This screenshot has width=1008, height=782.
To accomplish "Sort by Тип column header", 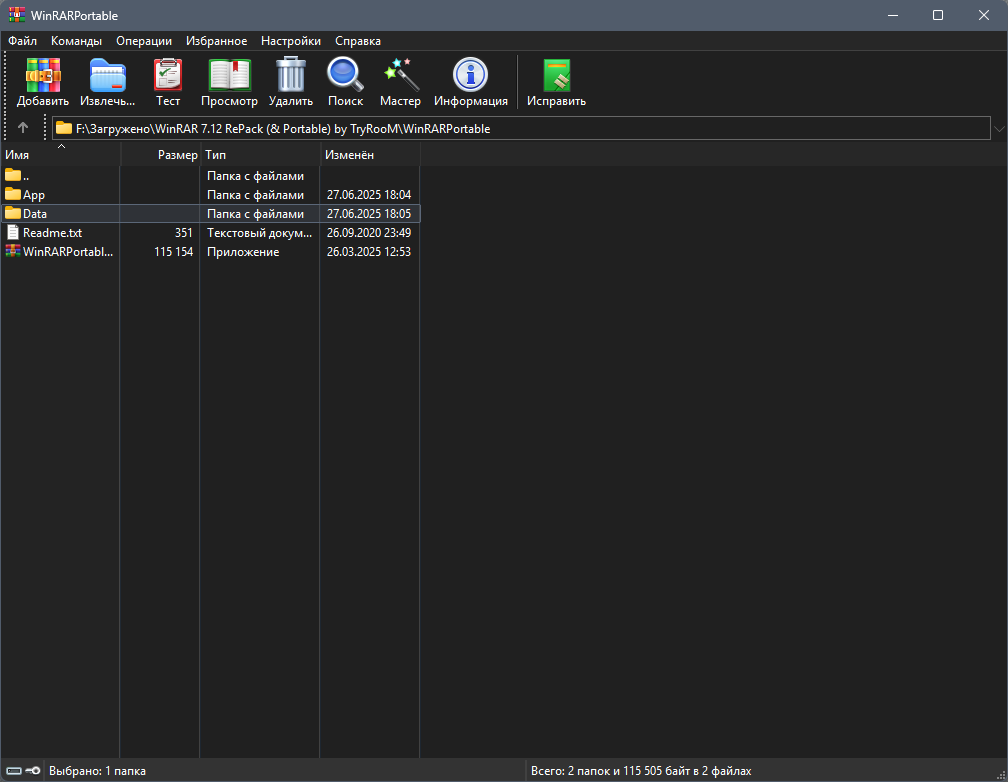I will (260, 154).
